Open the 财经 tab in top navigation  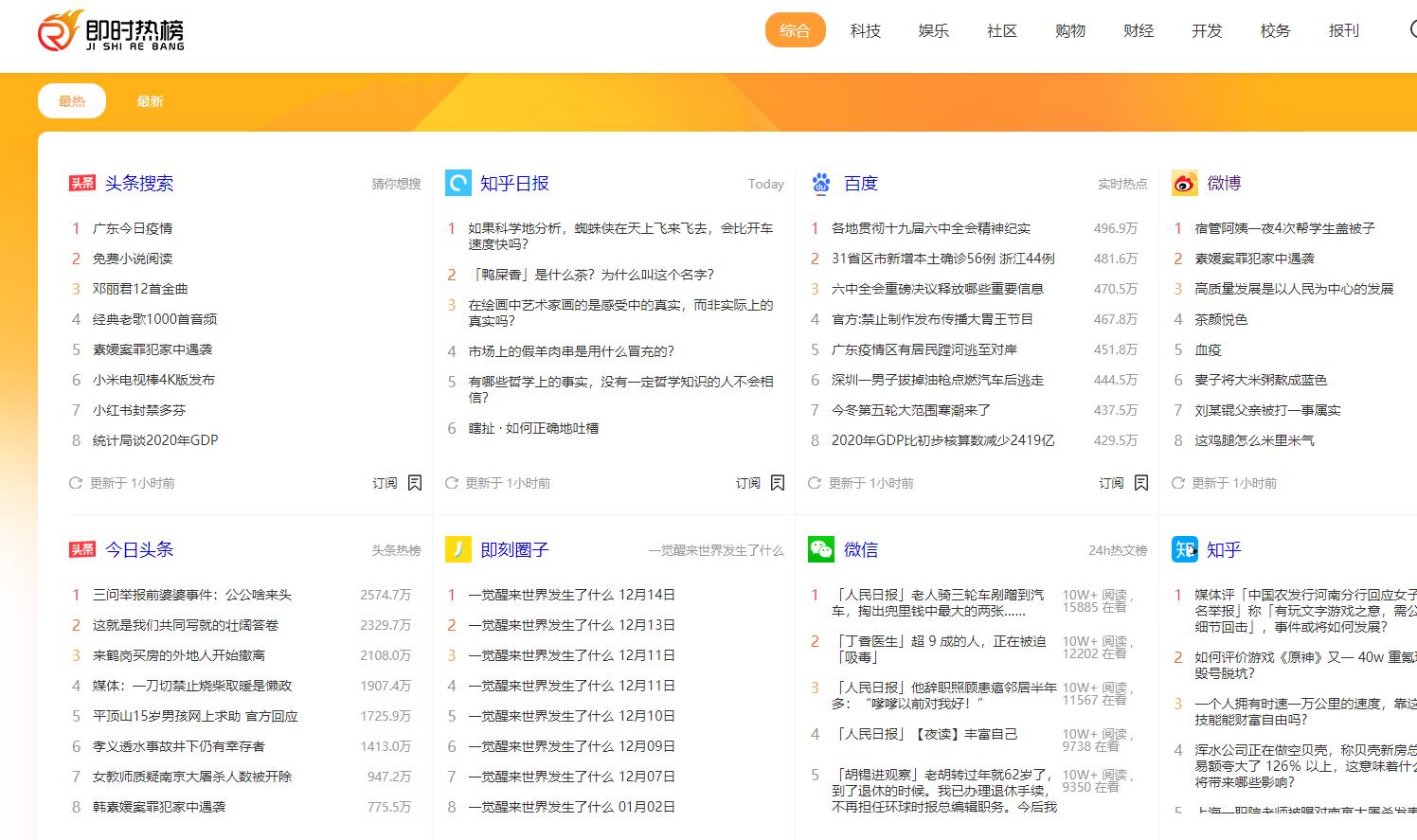(1138, 30)
